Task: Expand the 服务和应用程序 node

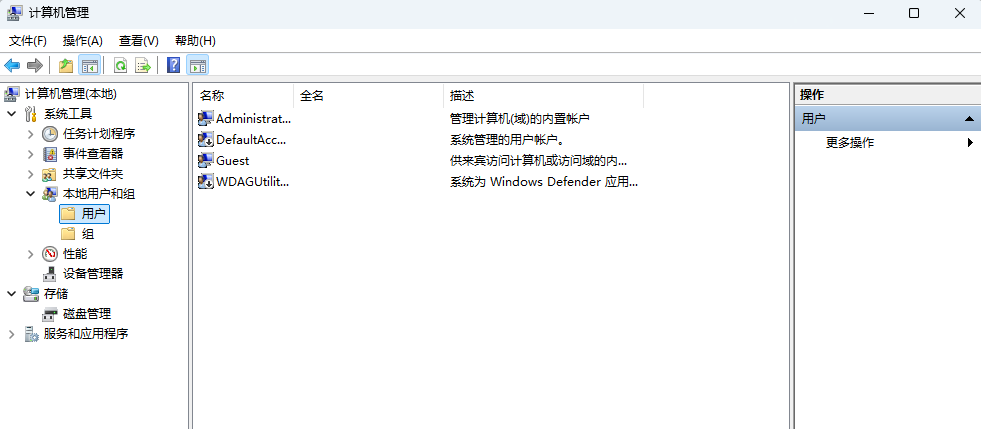Action: pyautogui.click(x=11, y=334)
